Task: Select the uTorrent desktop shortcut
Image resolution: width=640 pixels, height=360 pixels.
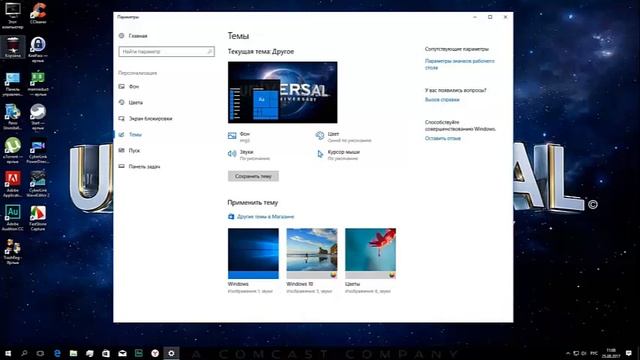Action: [x=13, y=150]
